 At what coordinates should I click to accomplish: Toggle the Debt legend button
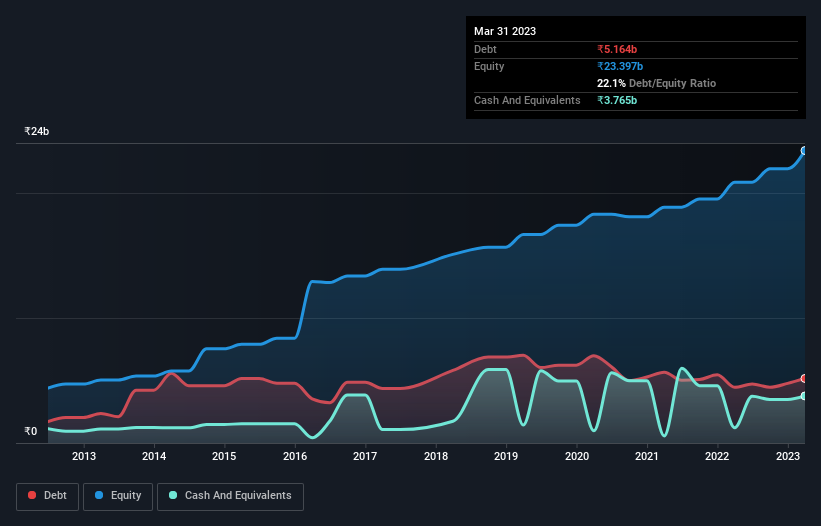(x=48, y=496)
